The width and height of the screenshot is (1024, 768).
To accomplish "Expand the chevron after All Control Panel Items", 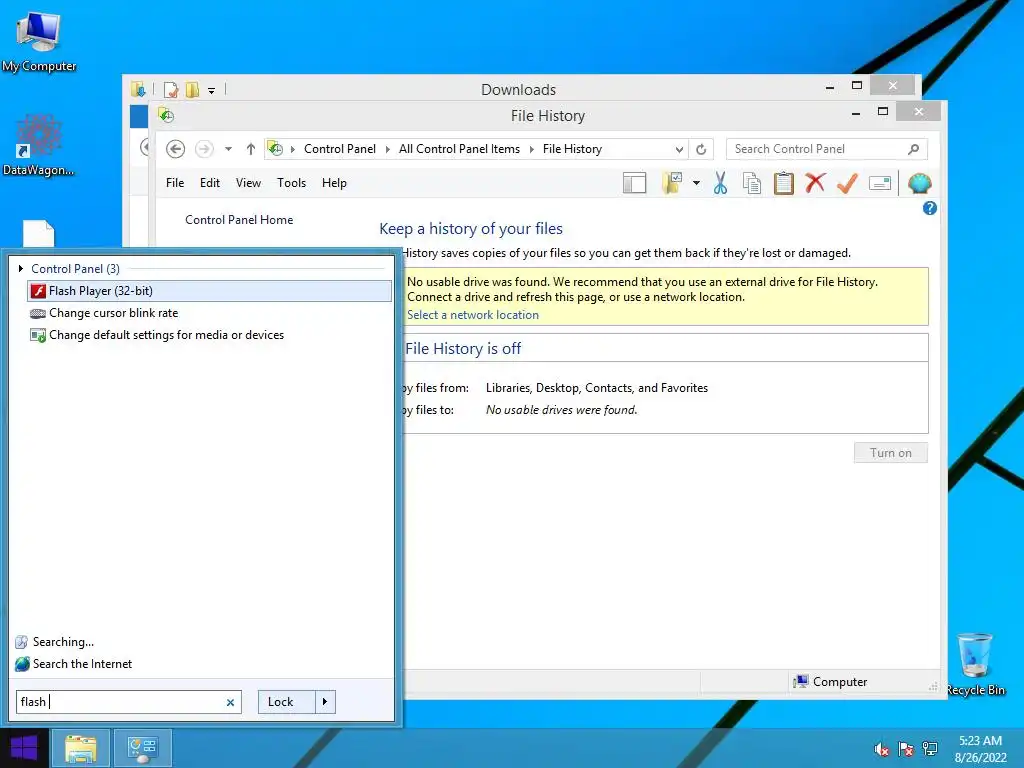I will pos(532,150).
